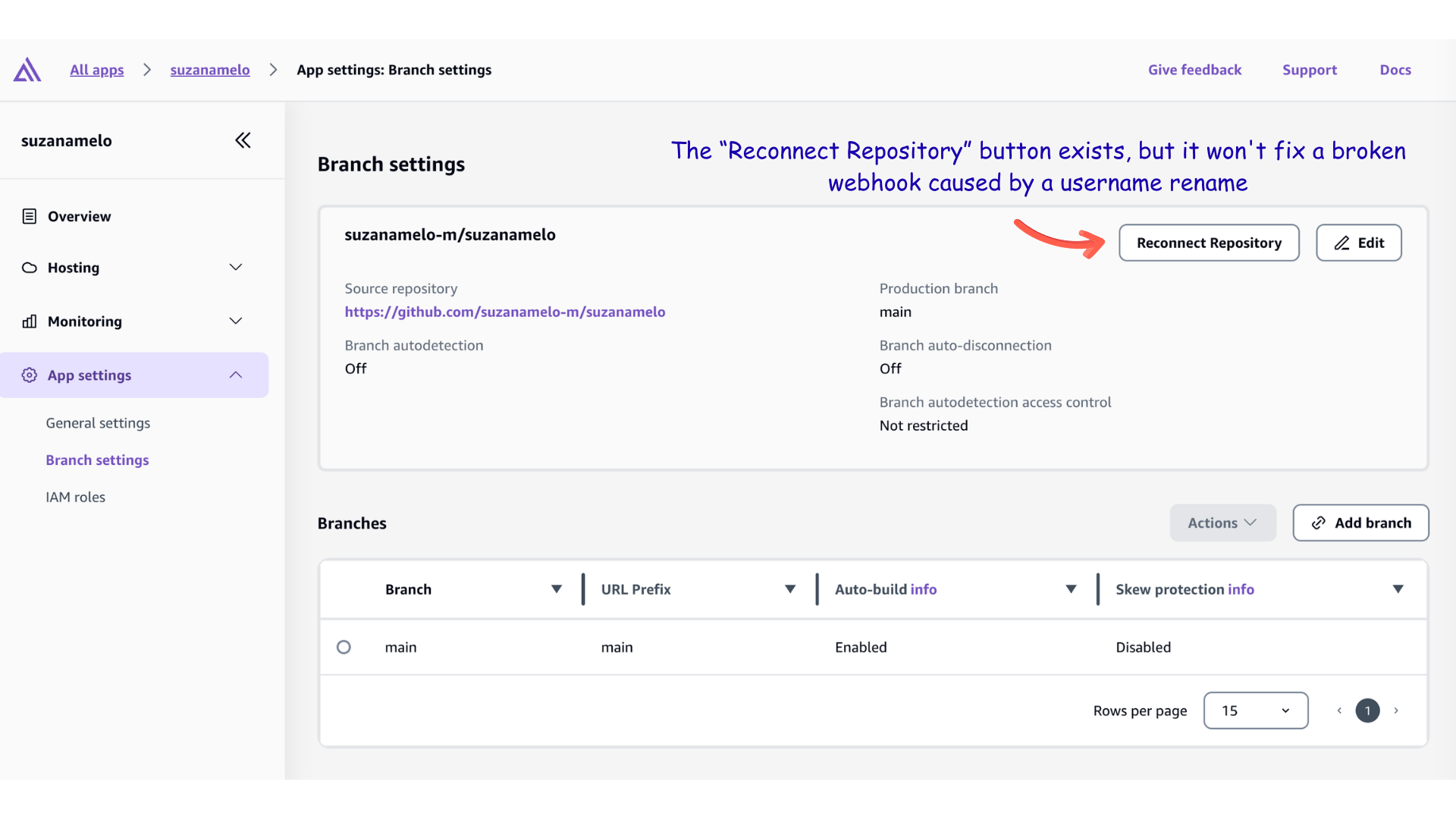Open the AWS Amplify logo home

tap(27, 70)
